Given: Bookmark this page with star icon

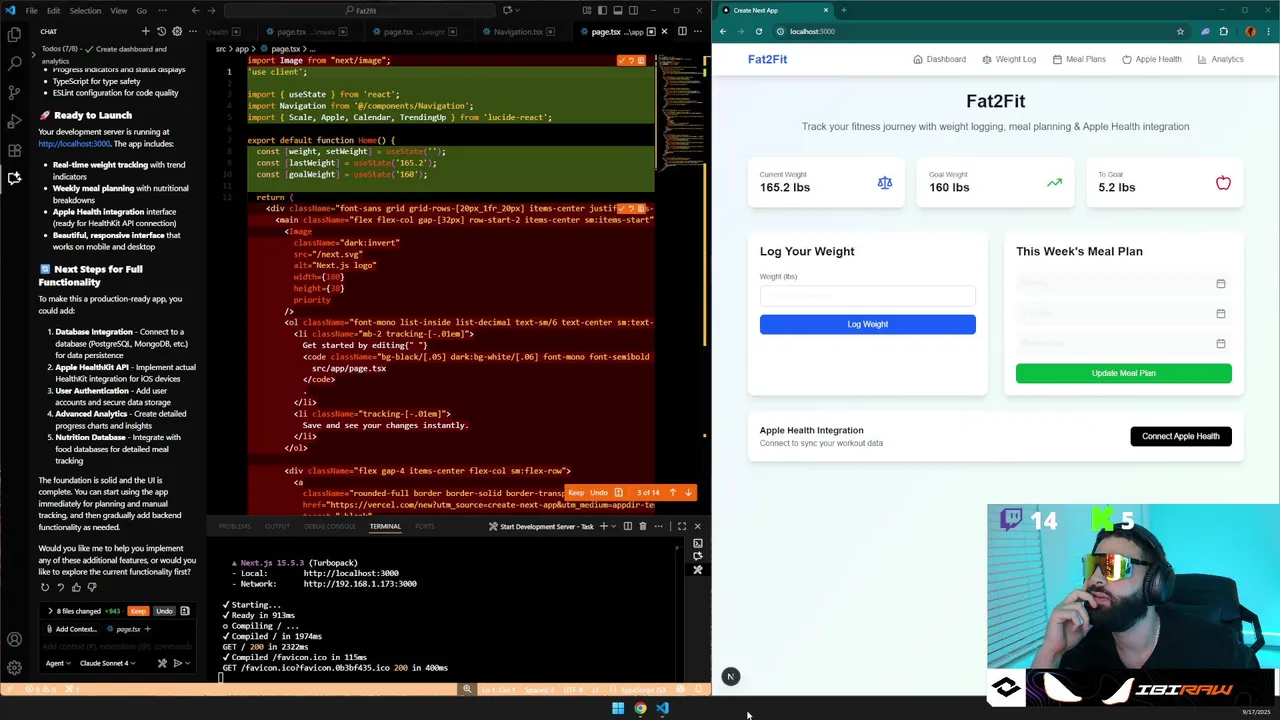Looking at the screenshot, I should tap(1181, 31).
